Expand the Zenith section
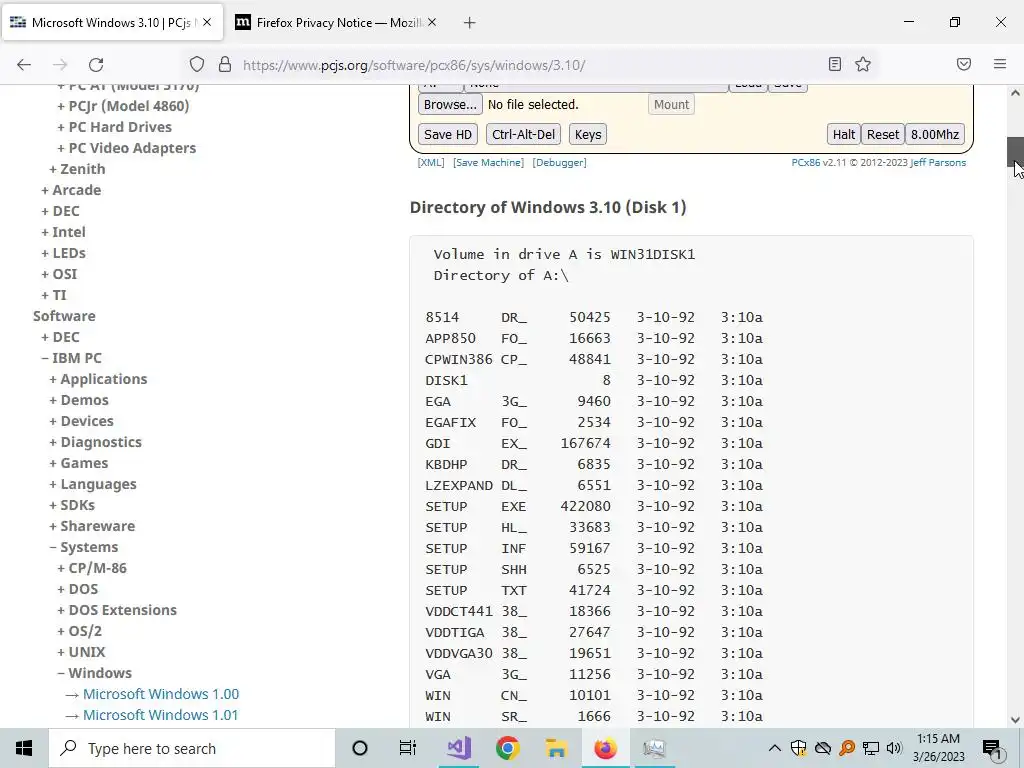The height and width of the screenshot is (768, 1024). tap(77, 168)
